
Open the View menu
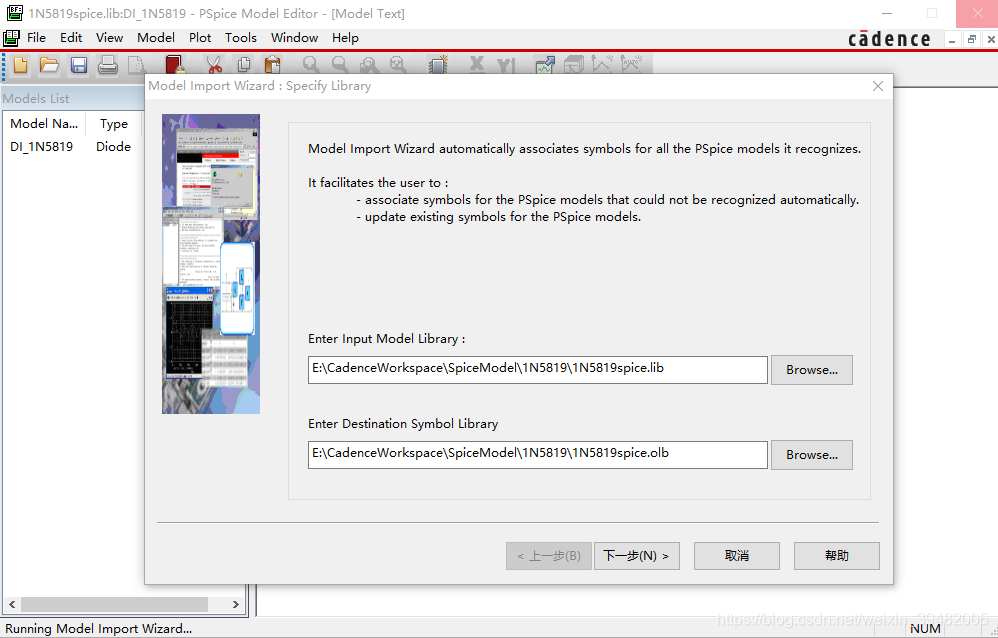(109, 38)
